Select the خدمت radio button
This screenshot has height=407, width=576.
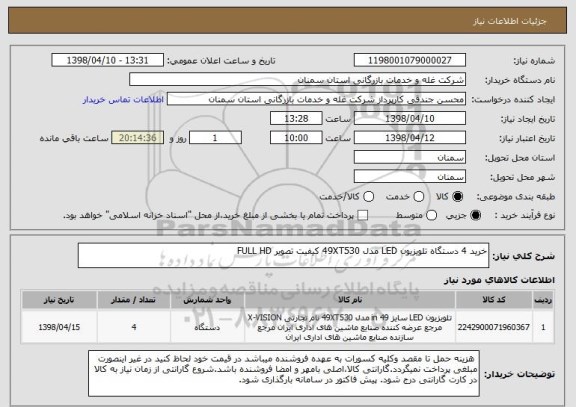418,197
